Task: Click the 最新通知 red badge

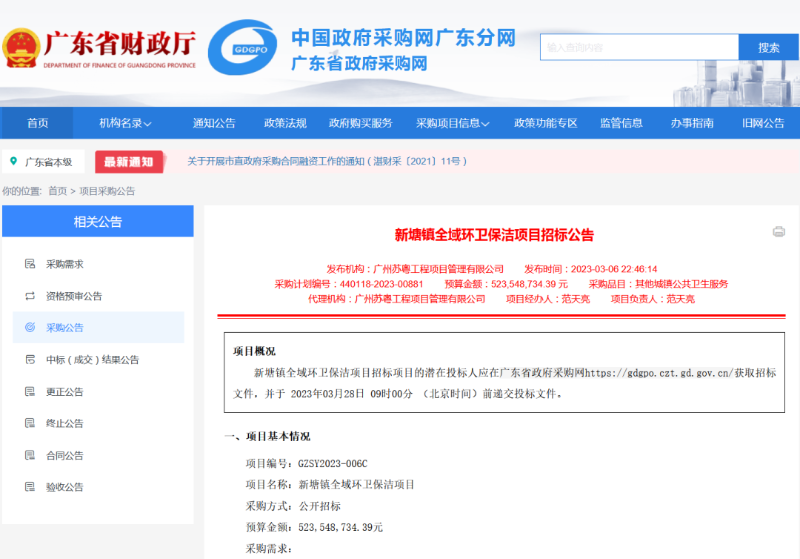Action: [x=129, y=162]
